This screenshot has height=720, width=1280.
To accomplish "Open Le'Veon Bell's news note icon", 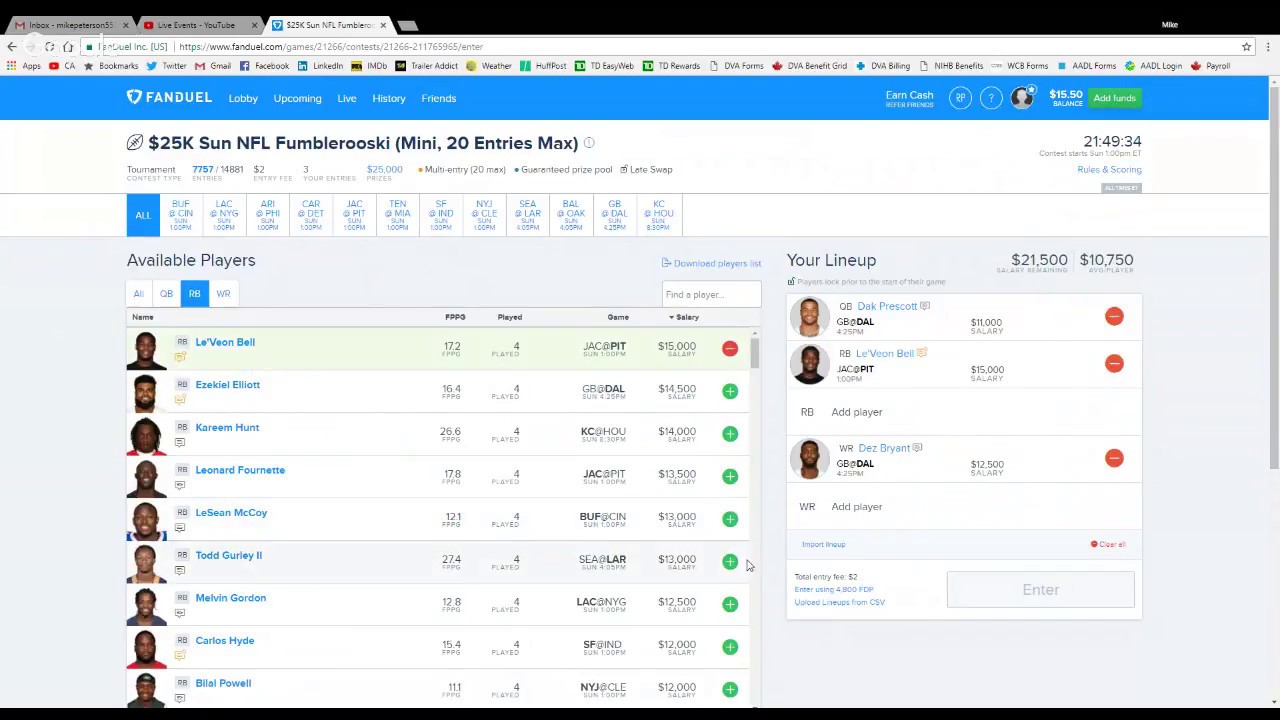I will (180, 357).
